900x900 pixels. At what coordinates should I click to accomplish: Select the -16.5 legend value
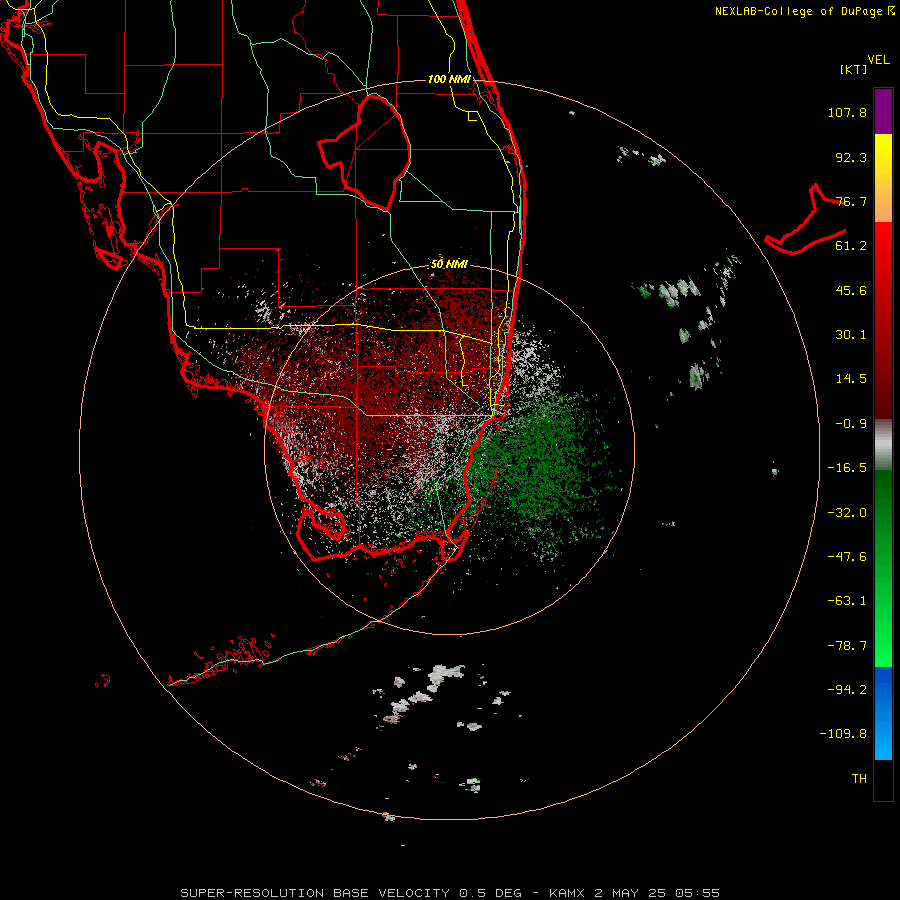point(847,468)
